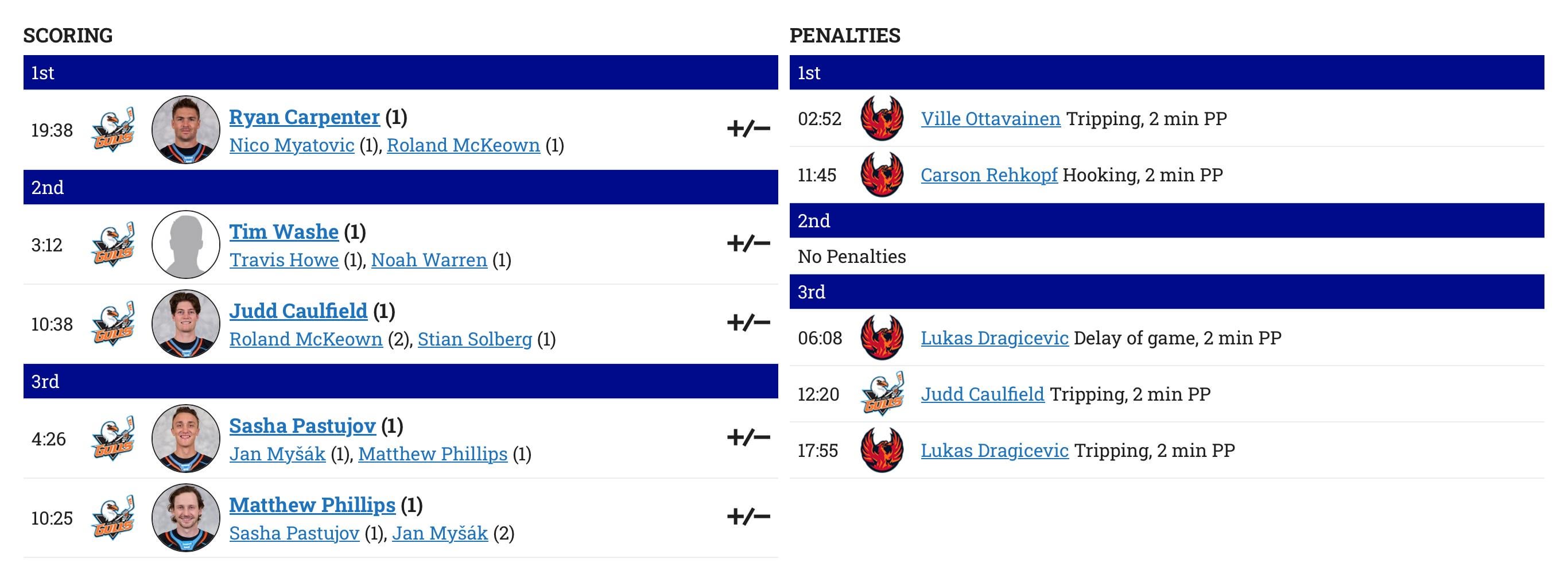Open Nico Myatovic assist link
Viewport: 1568px width, 574px height.
[x=292, y=145]
